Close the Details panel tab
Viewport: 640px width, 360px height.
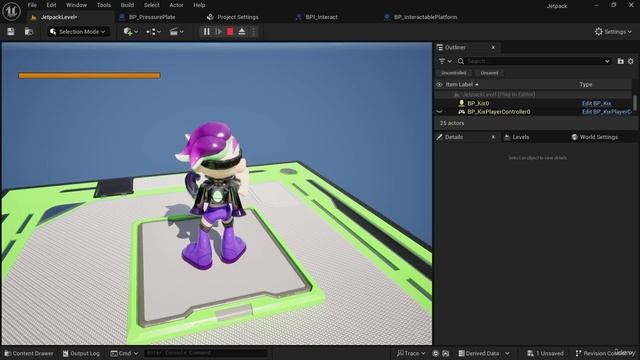pyautogui.click(x=493, y=137)
